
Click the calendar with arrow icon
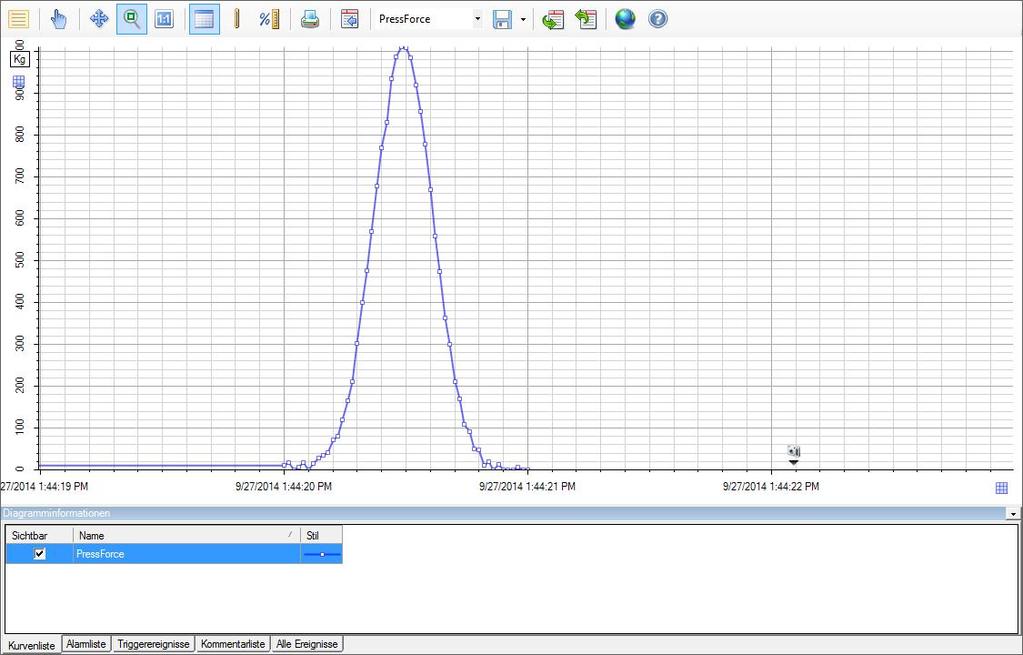pyautogui.click(x=350, y=19)
